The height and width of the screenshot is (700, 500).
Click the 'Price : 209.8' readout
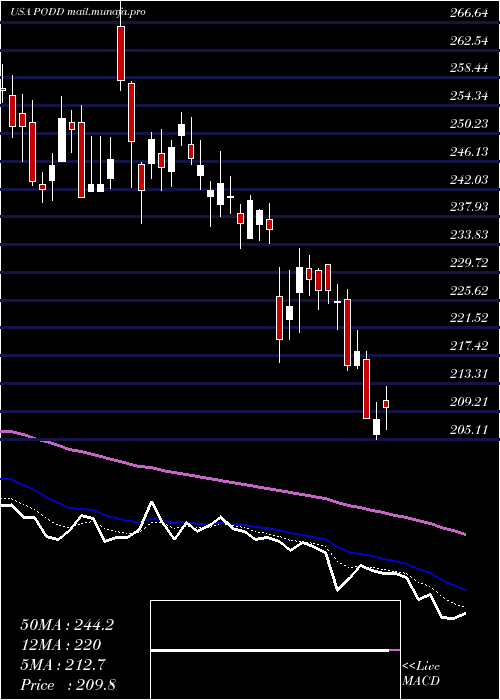[x=68, y=685]
